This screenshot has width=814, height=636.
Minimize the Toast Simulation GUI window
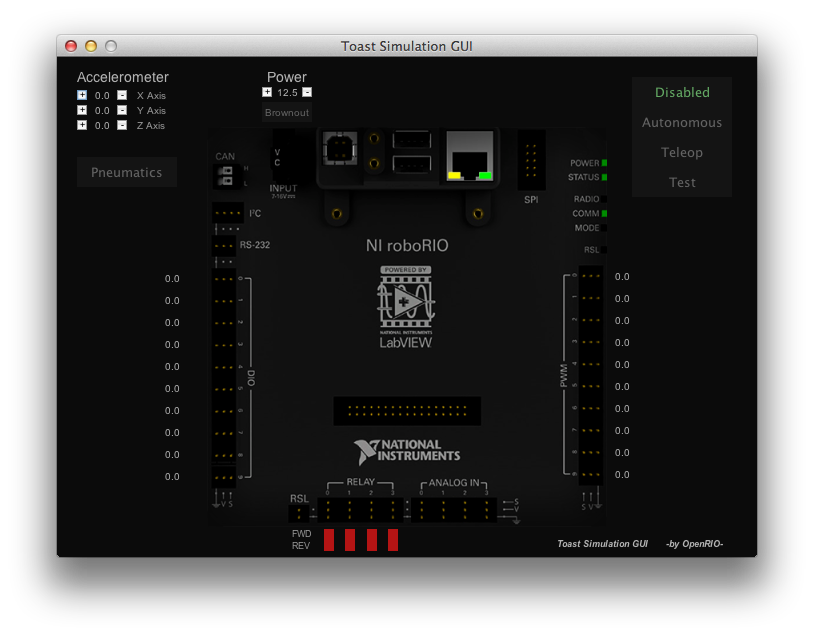(91, 46)
